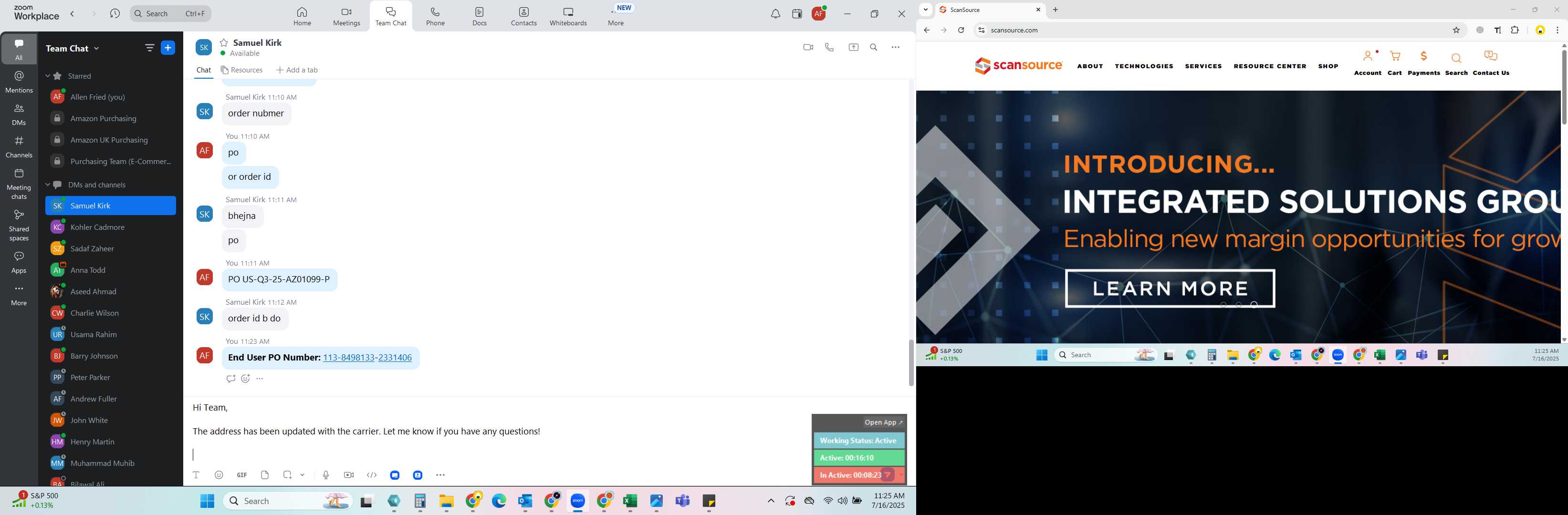This screenshot has width=1568, height=515.
Task: Click the blue new chat plus button
Action: 168,47
